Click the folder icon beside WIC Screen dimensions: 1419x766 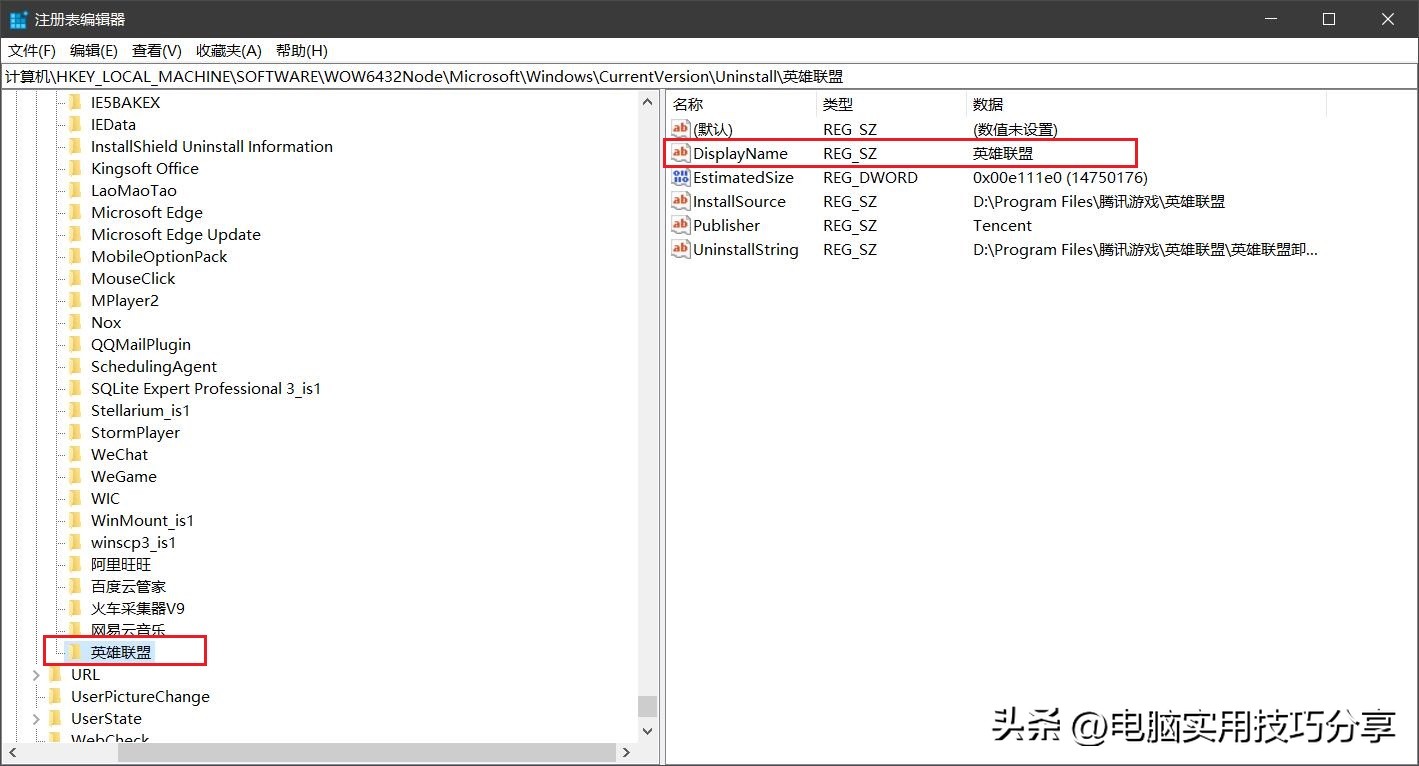click(74, 498)
